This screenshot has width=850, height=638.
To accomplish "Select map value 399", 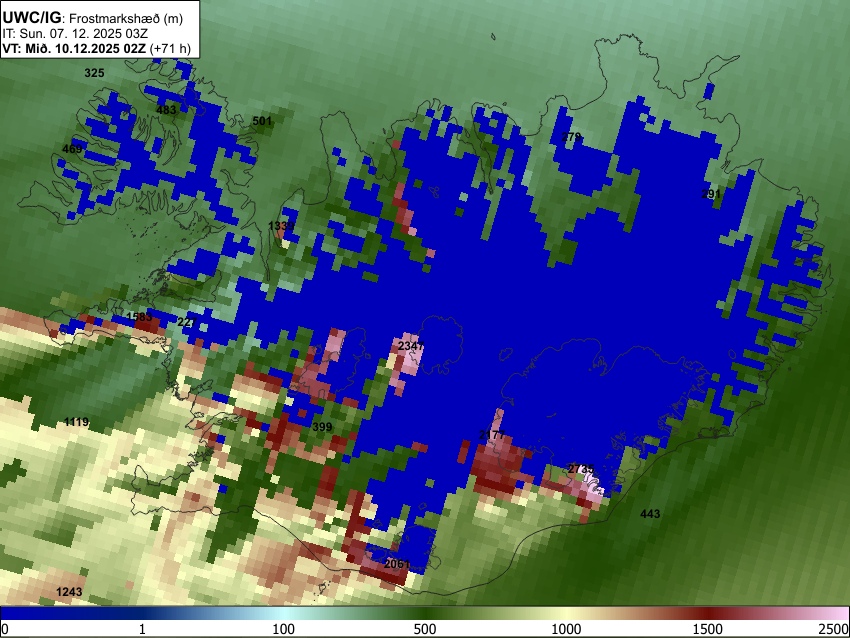I will click(x=322, y=427).
